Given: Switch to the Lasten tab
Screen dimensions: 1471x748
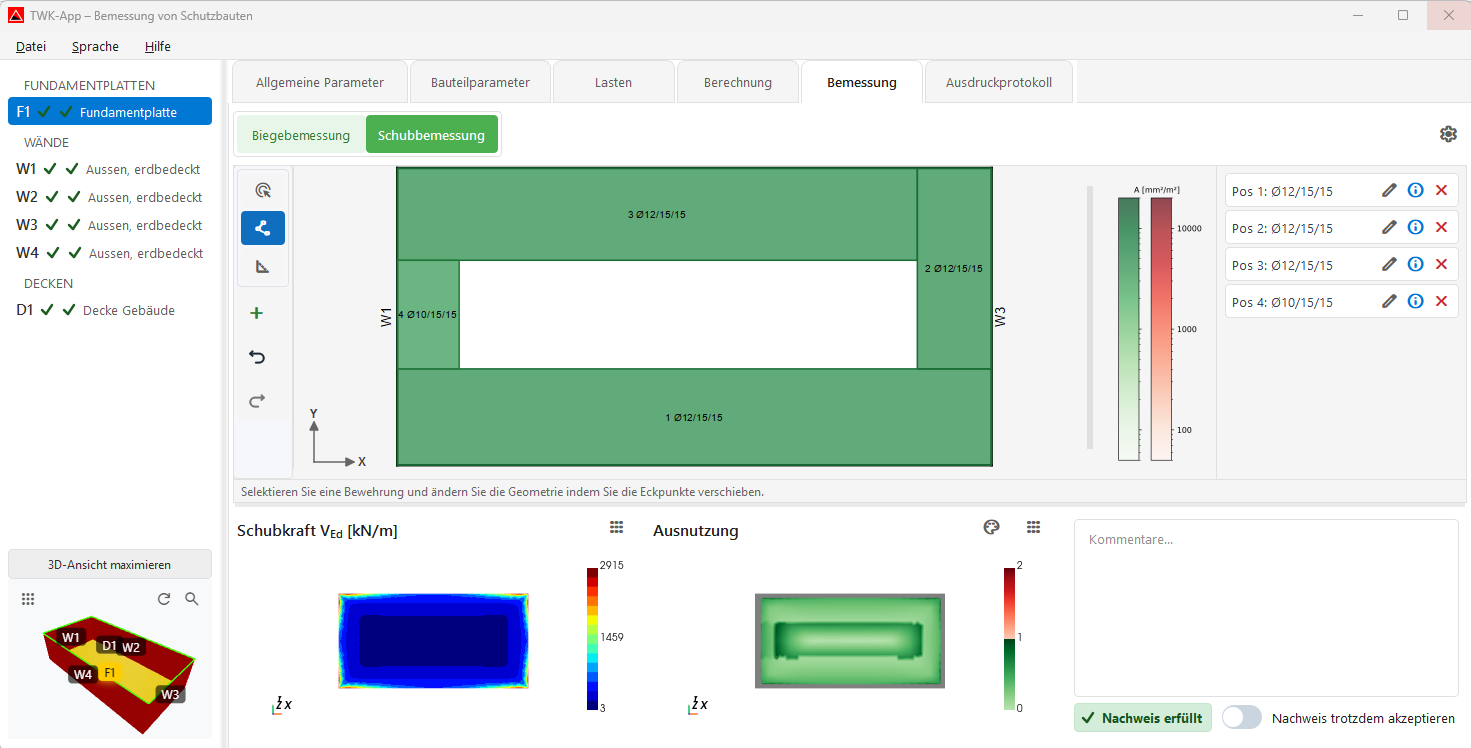Looking at the screenshot, I should [x=613, y=82].
